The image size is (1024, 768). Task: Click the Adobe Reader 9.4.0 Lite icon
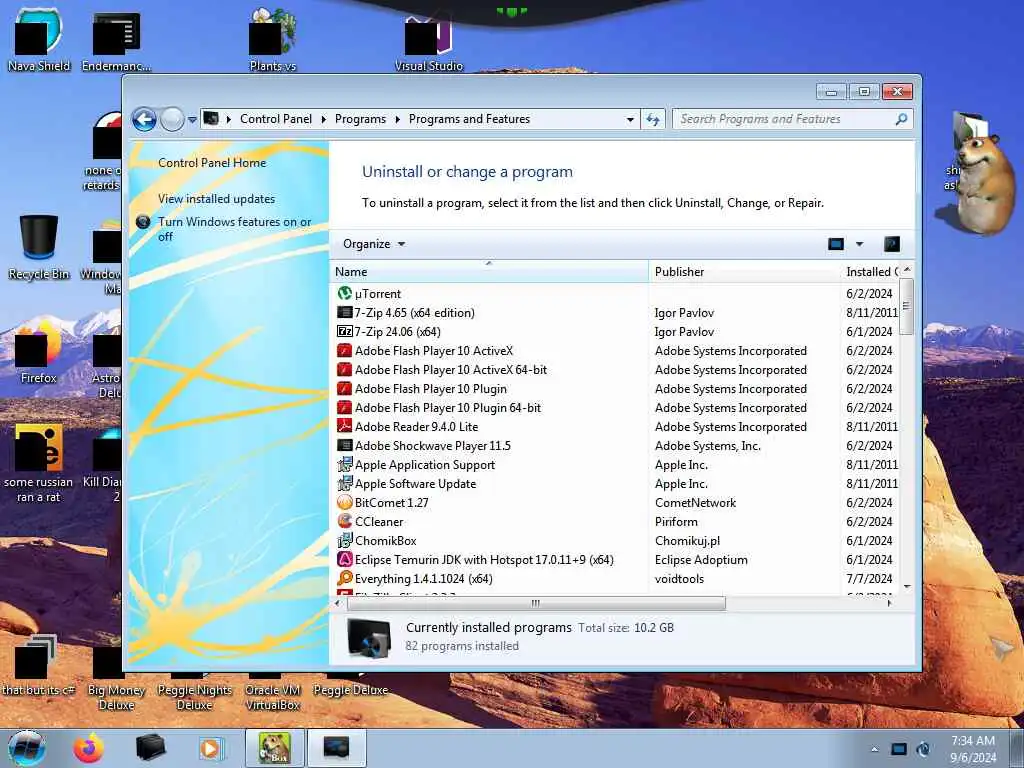[344, 426]
